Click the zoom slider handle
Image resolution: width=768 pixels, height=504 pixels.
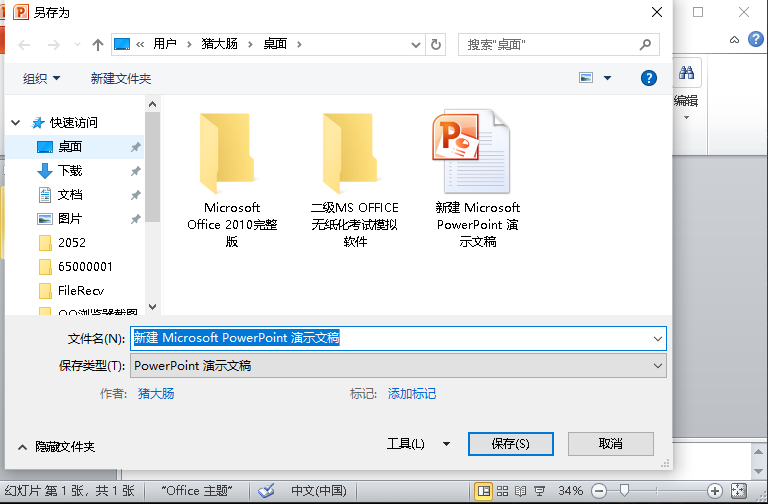coord(624,490)
